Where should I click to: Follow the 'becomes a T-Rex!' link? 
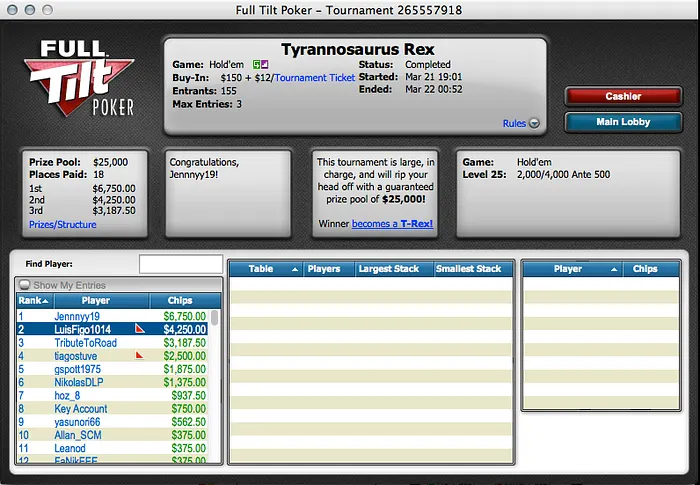[392, 224]
